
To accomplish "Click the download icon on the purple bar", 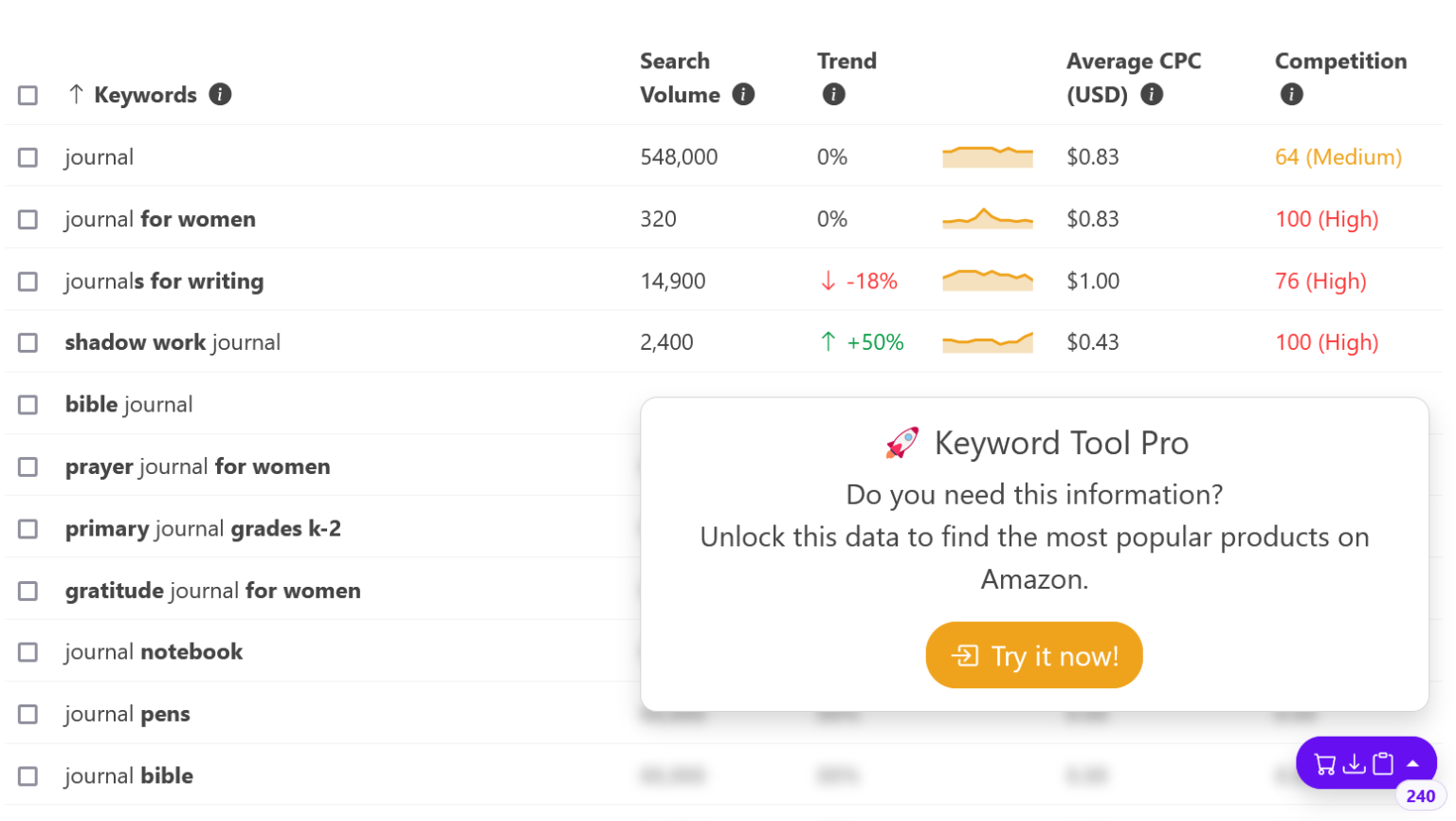I will [x=1354, y=763].
